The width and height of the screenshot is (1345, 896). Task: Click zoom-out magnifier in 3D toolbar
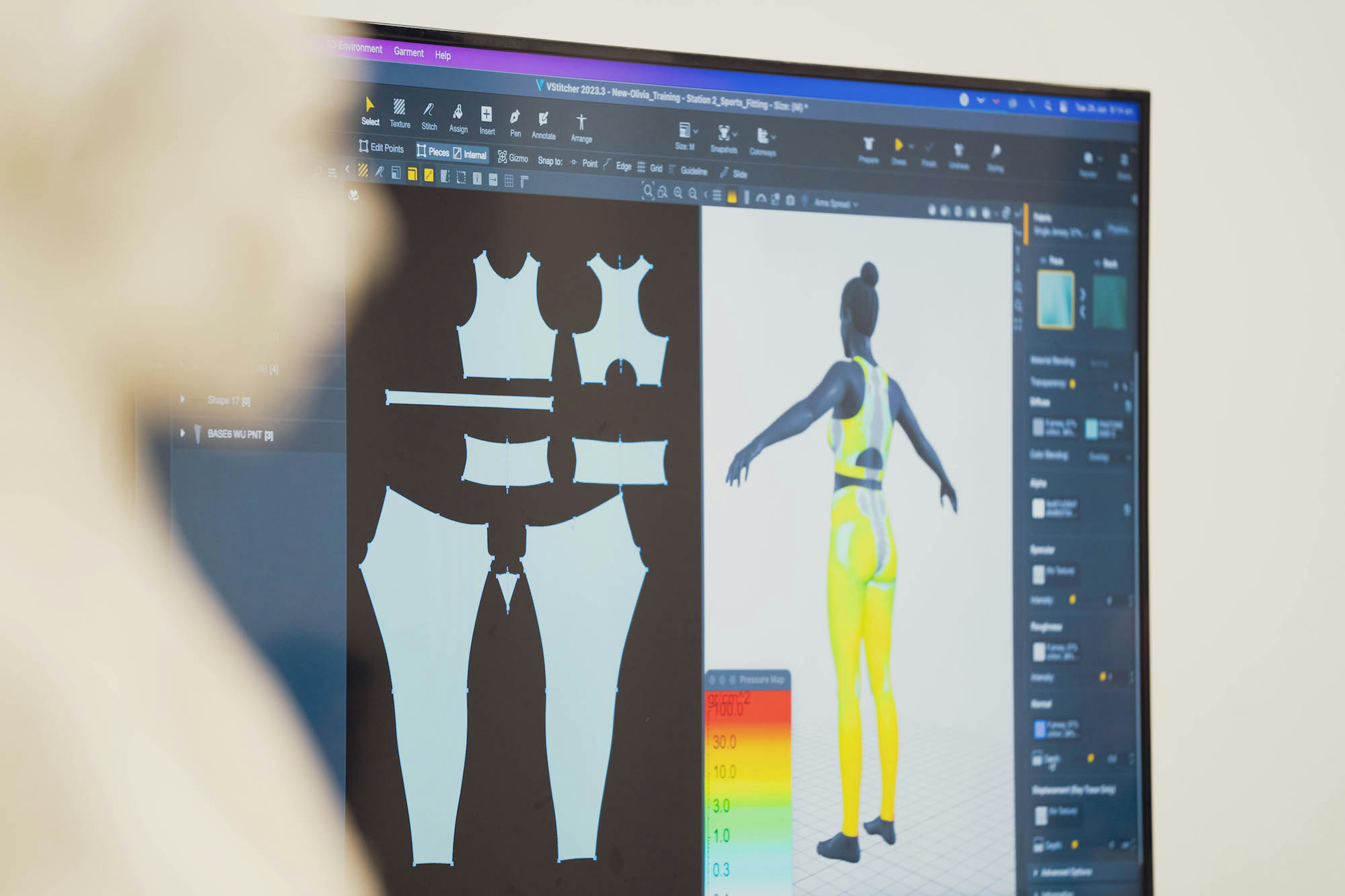(693, 194)
